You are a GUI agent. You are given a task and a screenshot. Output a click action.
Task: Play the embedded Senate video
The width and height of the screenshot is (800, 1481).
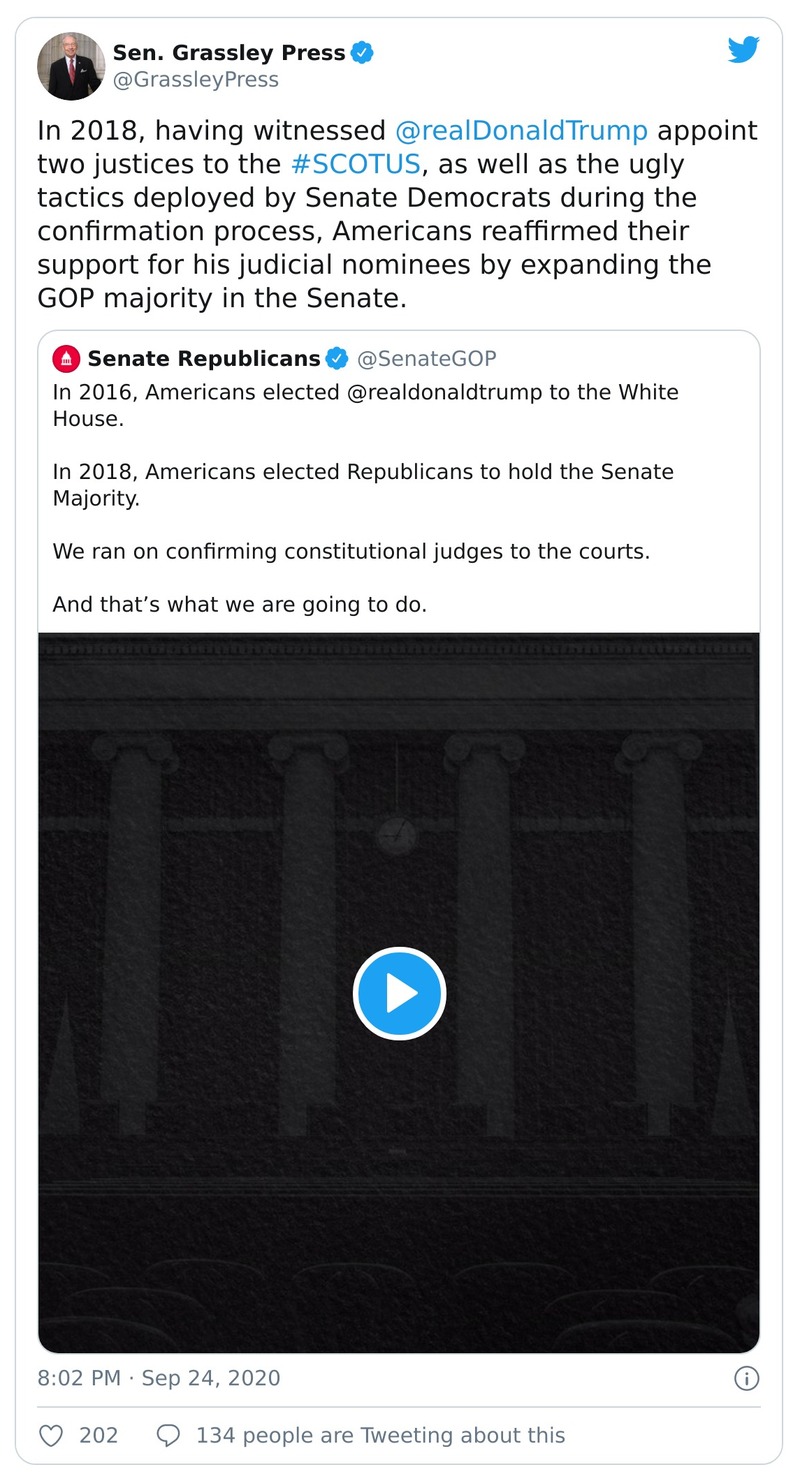(399, 993)
